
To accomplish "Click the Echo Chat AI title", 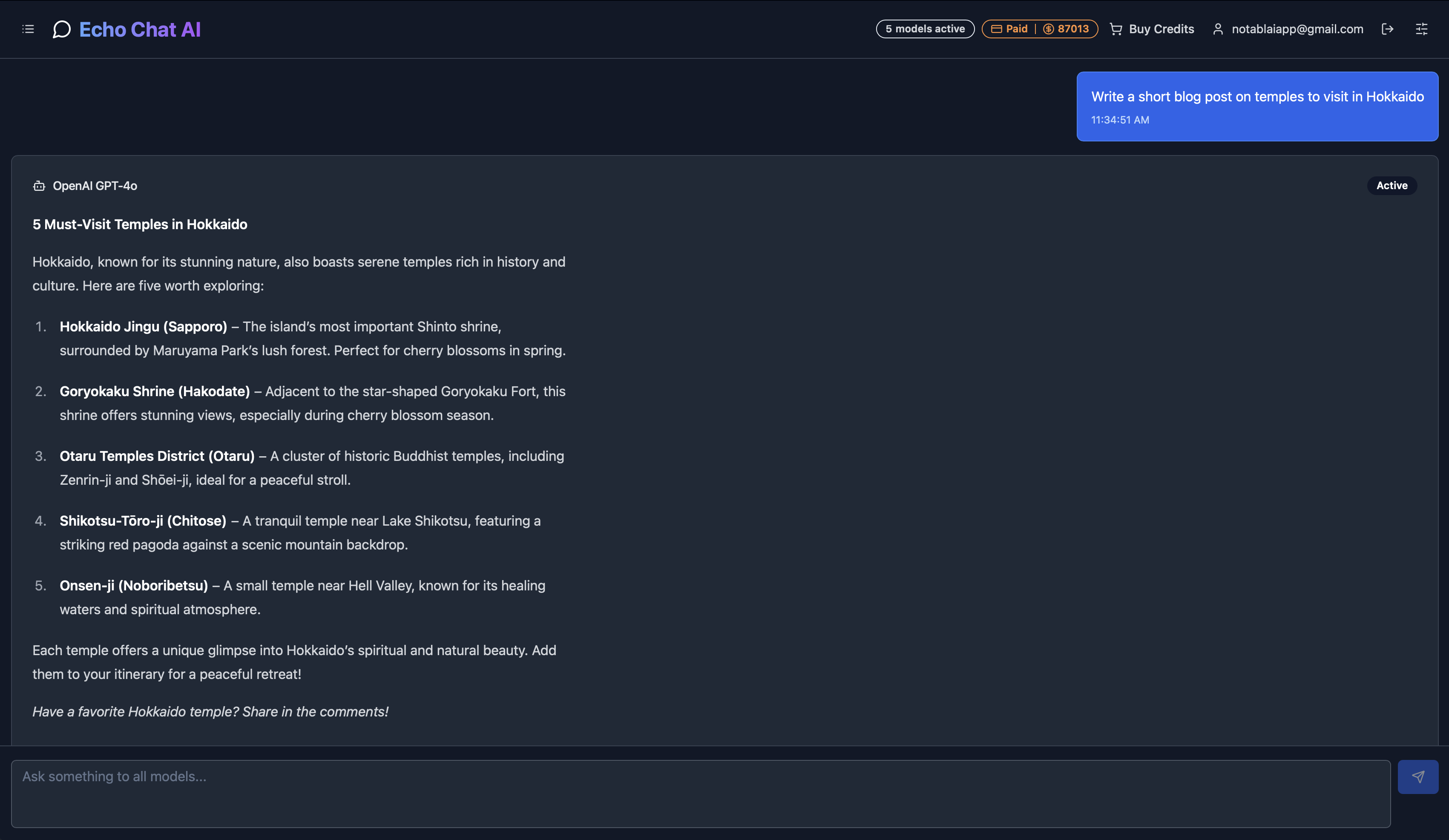I will pyautogui.click(x=140, y=29).
